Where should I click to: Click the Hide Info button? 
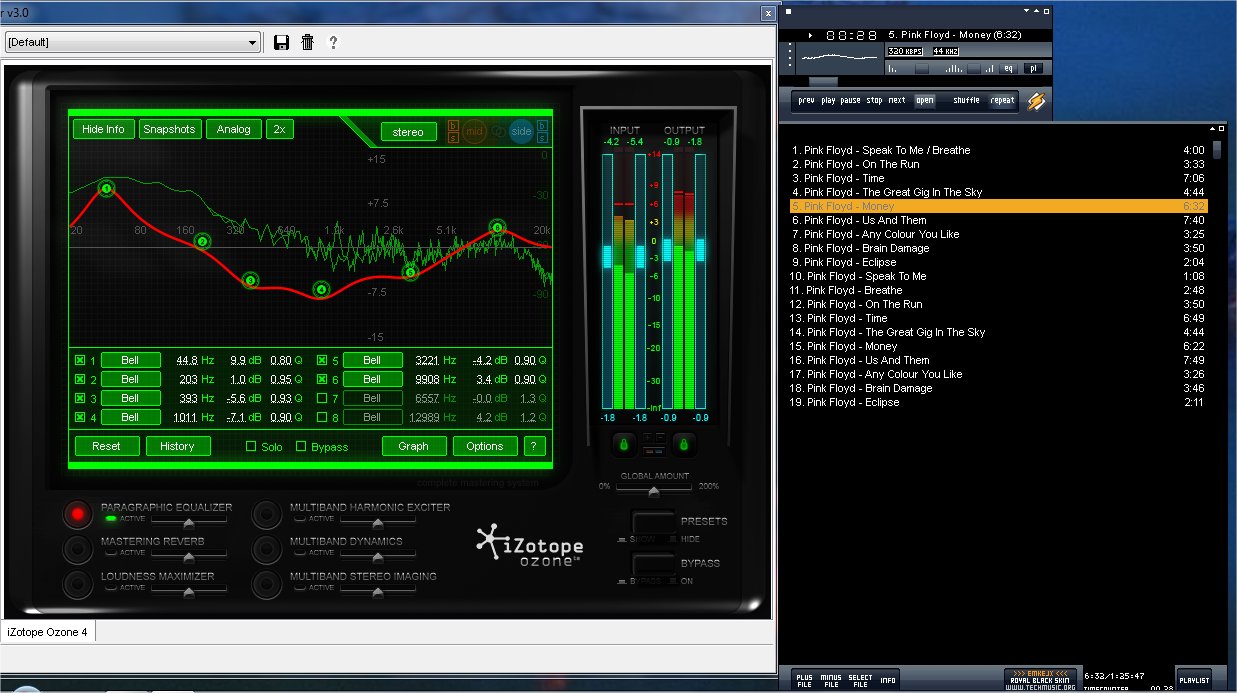(103, 129)
